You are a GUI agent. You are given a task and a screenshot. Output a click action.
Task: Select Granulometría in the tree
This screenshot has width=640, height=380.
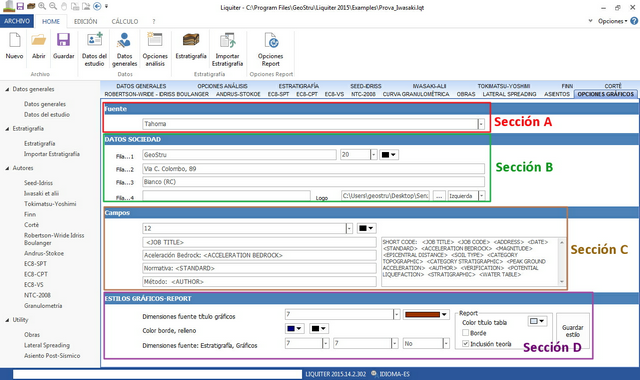[43, 306]
